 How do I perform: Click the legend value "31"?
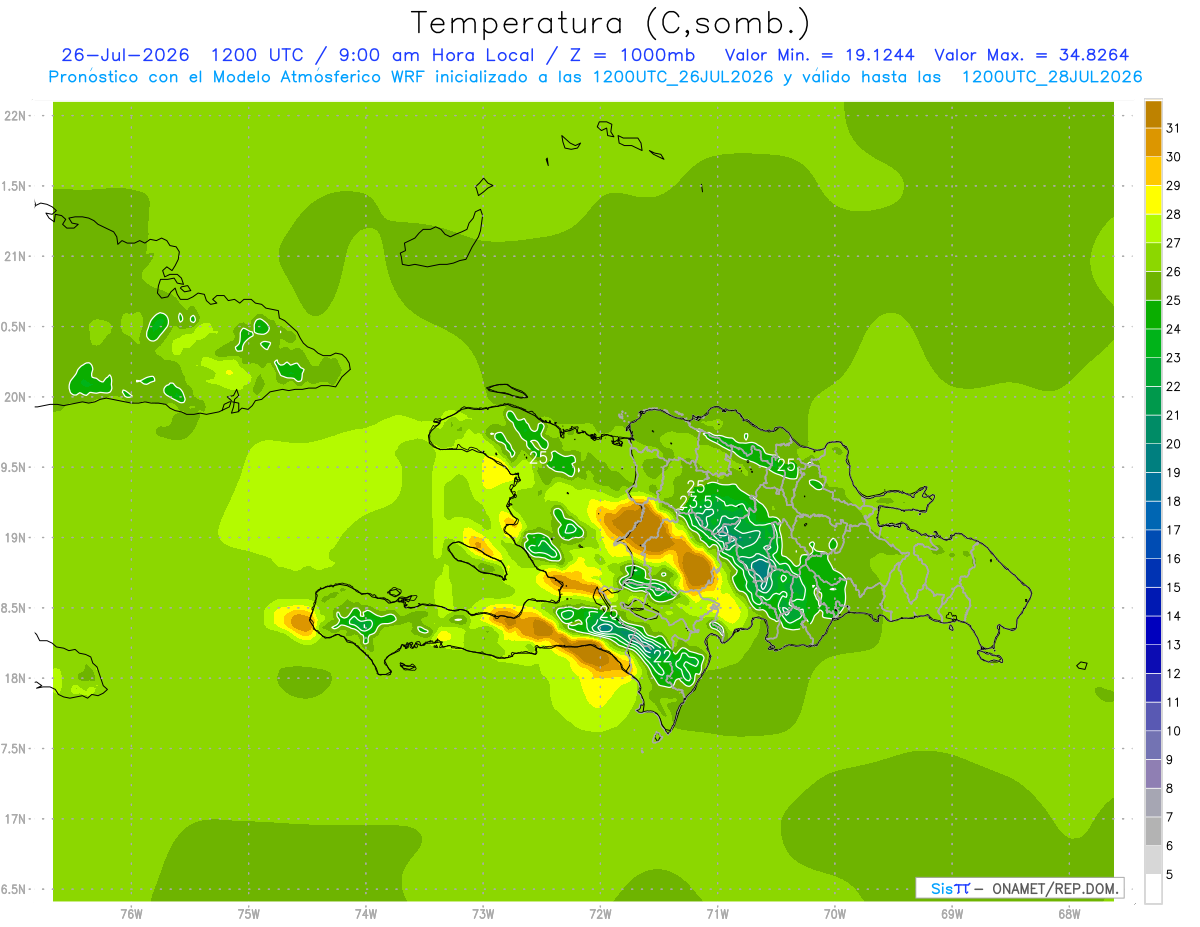tap(1173, 128)
